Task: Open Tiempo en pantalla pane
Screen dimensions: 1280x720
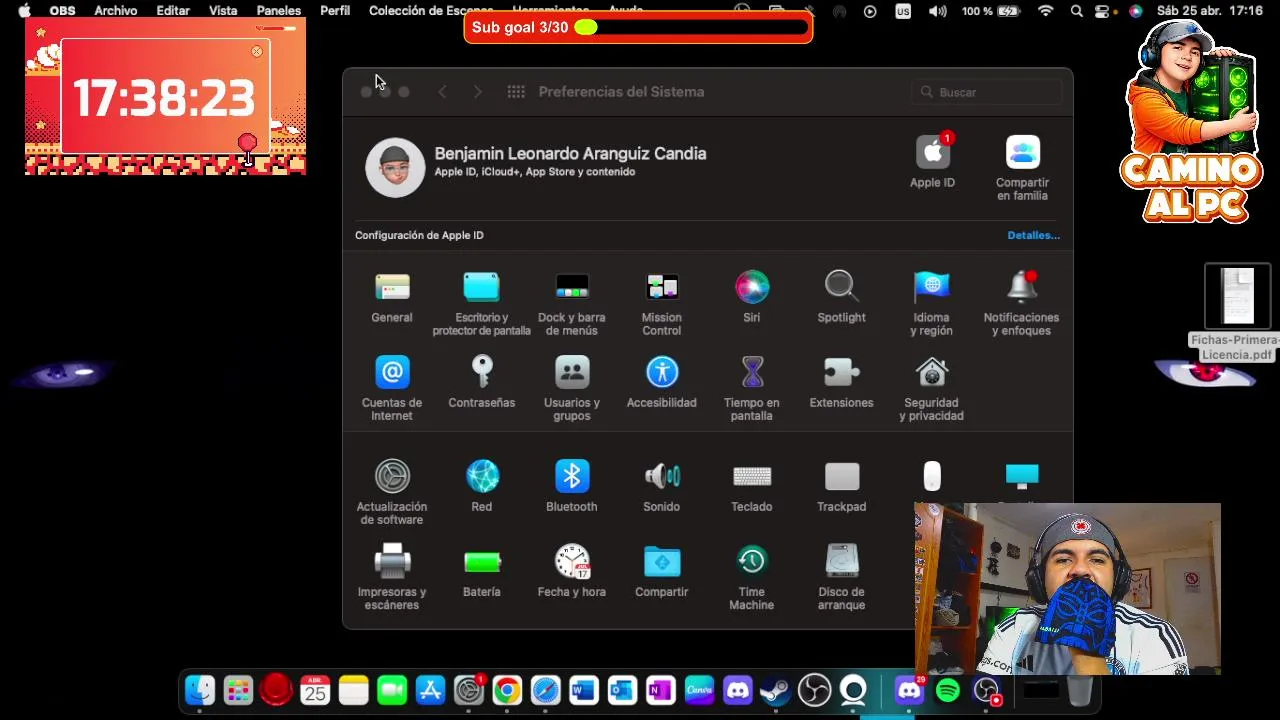Action: tap(752, 388)
